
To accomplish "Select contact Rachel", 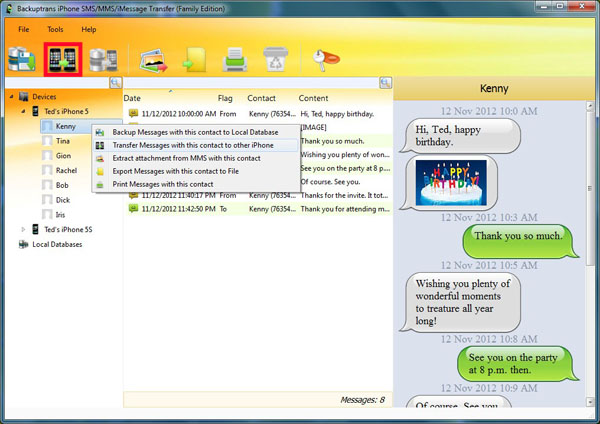I will (x=66, y=170).
